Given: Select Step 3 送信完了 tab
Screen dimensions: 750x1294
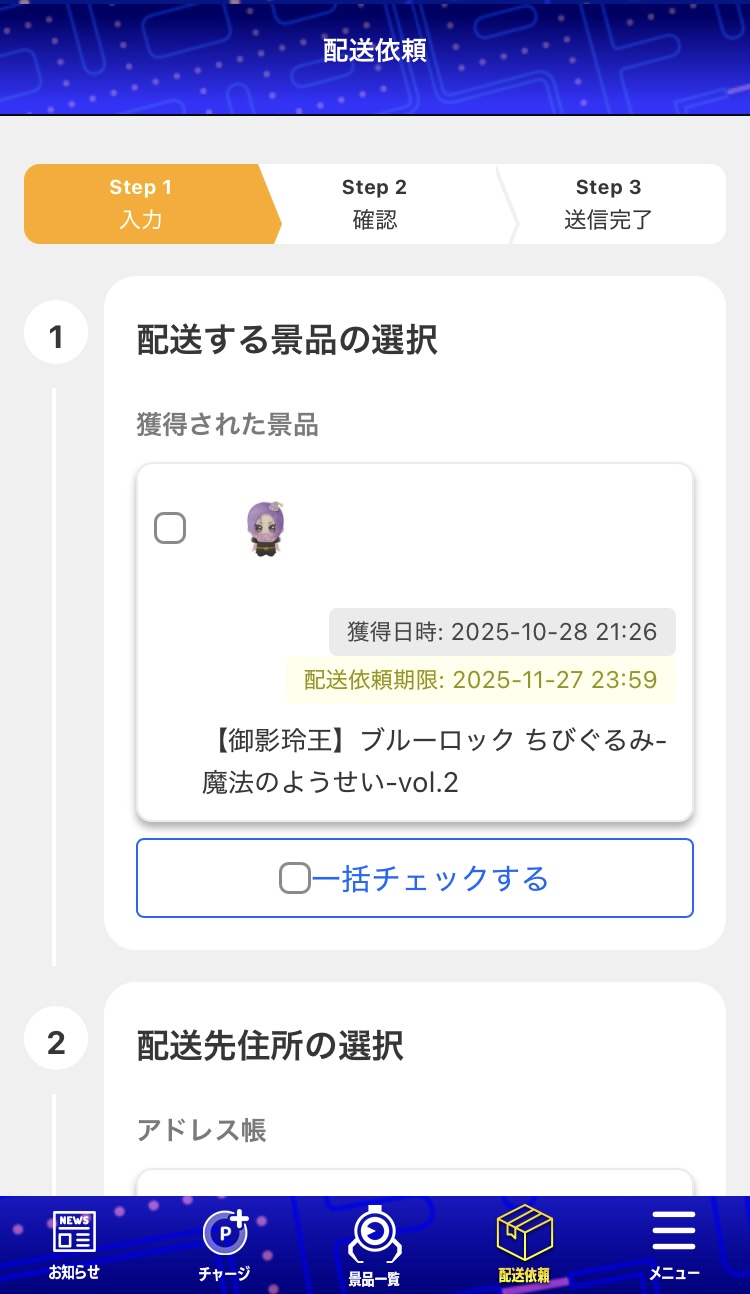Looking at the screenshot, I should click(608, 204).
